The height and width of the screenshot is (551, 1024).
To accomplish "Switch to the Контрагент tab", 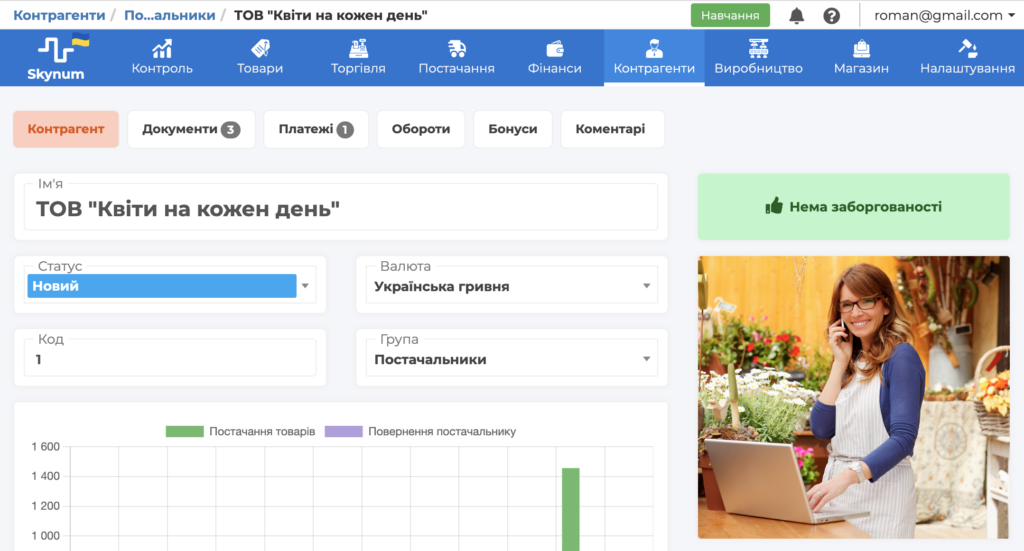I will point(66,129).
